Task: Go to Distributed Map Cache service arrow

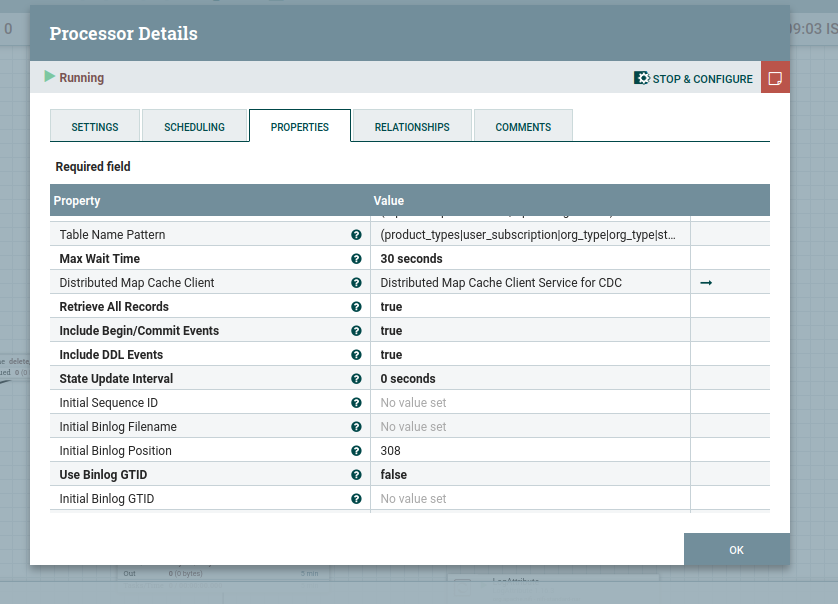Action: click(706, 283)
